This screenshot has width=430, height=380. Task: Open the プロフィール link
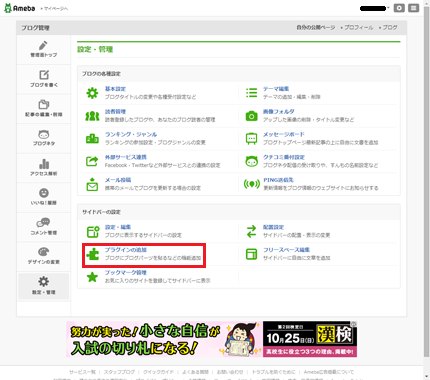(359, 27)
